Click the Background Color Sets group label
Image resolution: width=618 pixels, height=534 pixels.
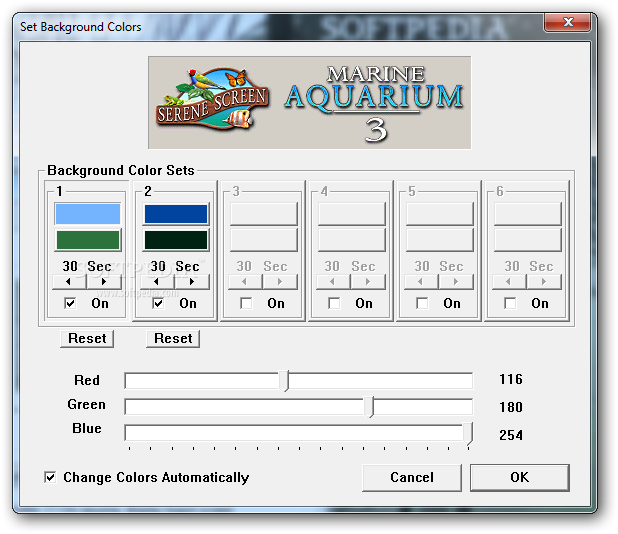tap(121, 170)
